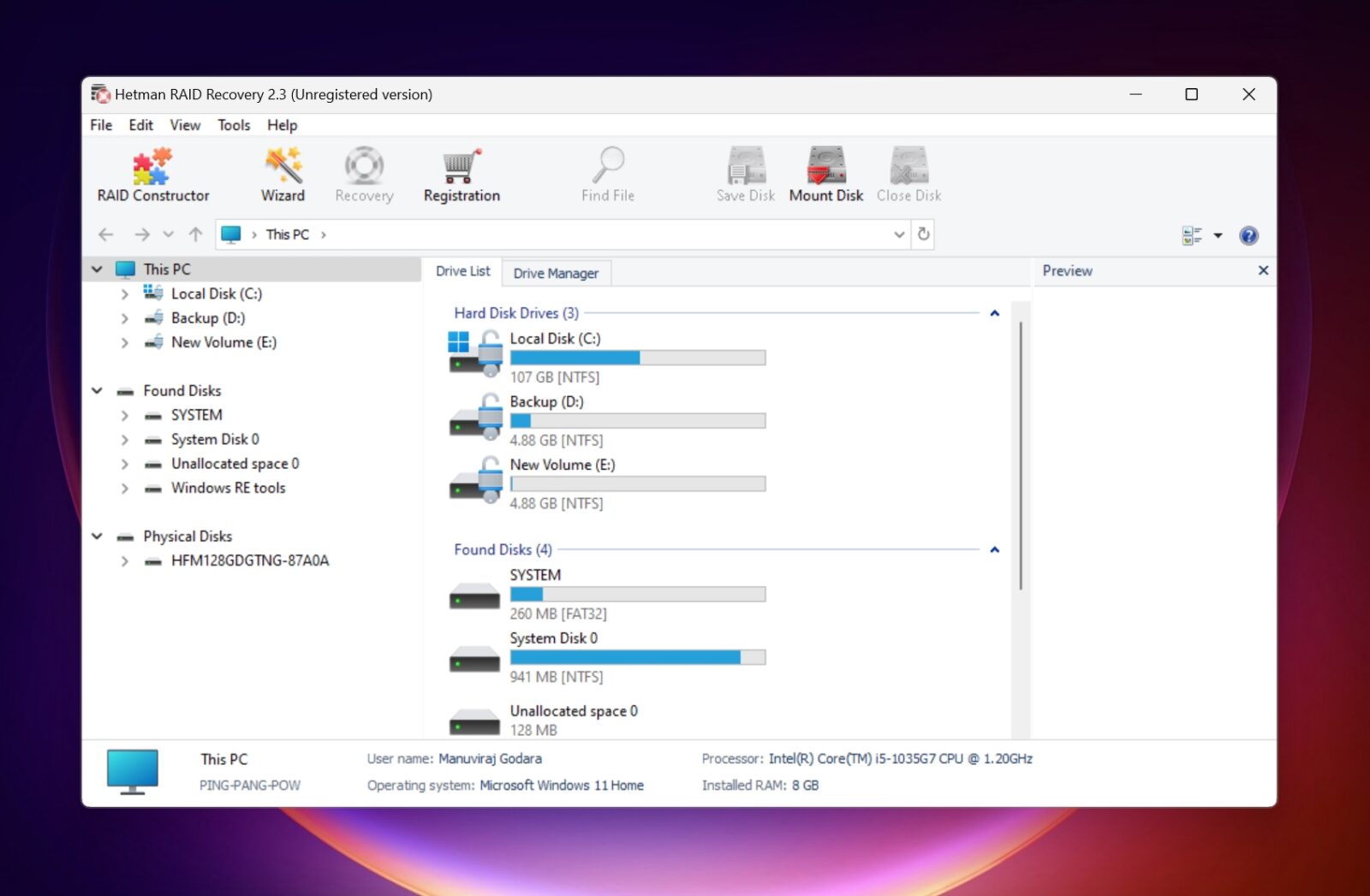Click the Help question mark button
Screen dimensions: 1370x896
click(x=1248, y=234)
